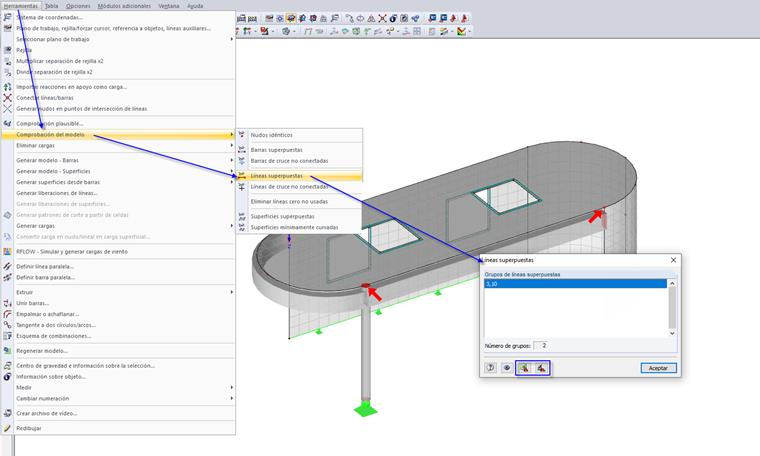Expand the Cambiar numeración submenu
The width and height of the screenshot is (760, 456).
click(118, 398)
